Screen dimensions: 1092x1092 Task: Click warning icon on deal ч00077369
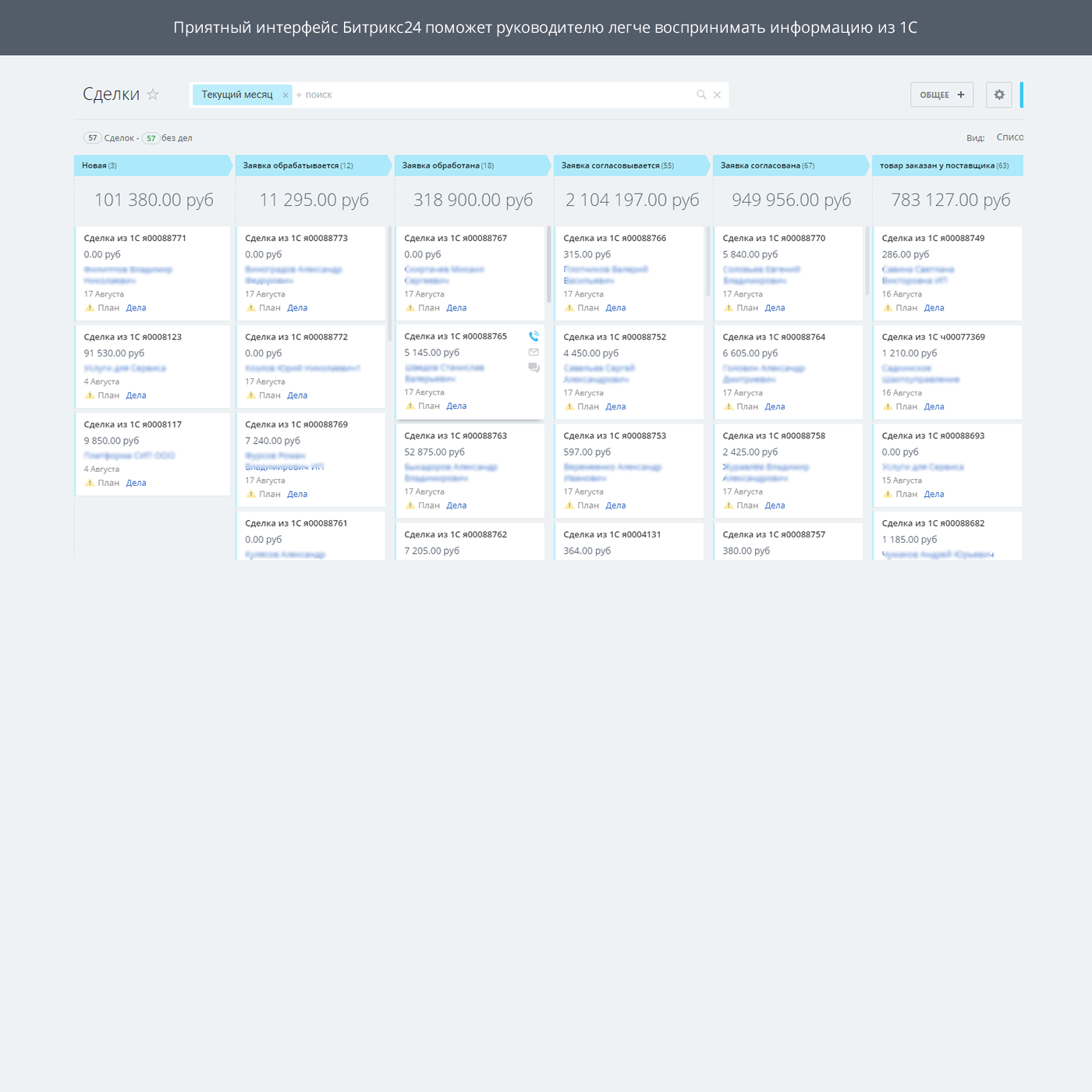click(x=888, y=406)
